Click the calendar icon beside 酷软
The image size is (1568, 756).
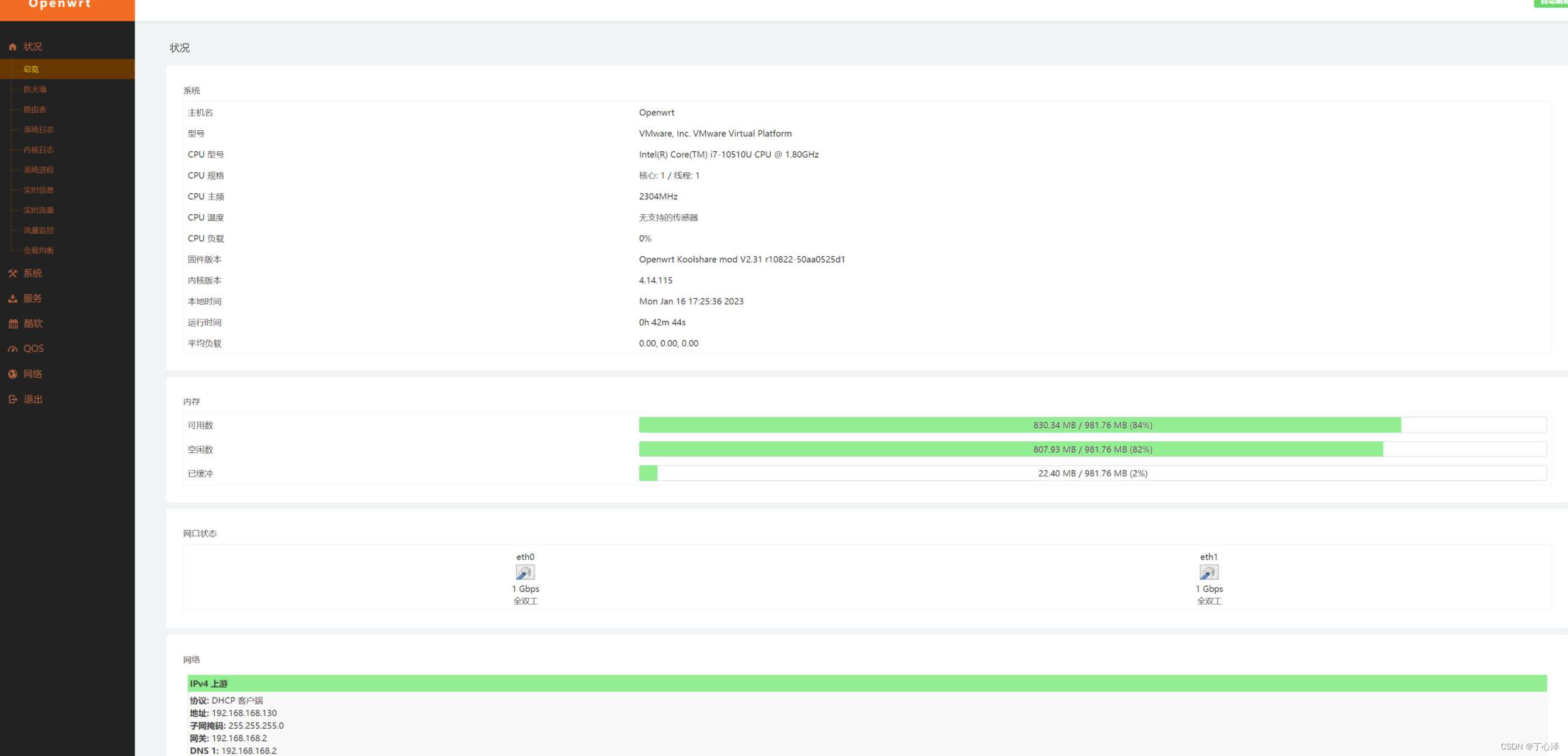coord(12,324)
